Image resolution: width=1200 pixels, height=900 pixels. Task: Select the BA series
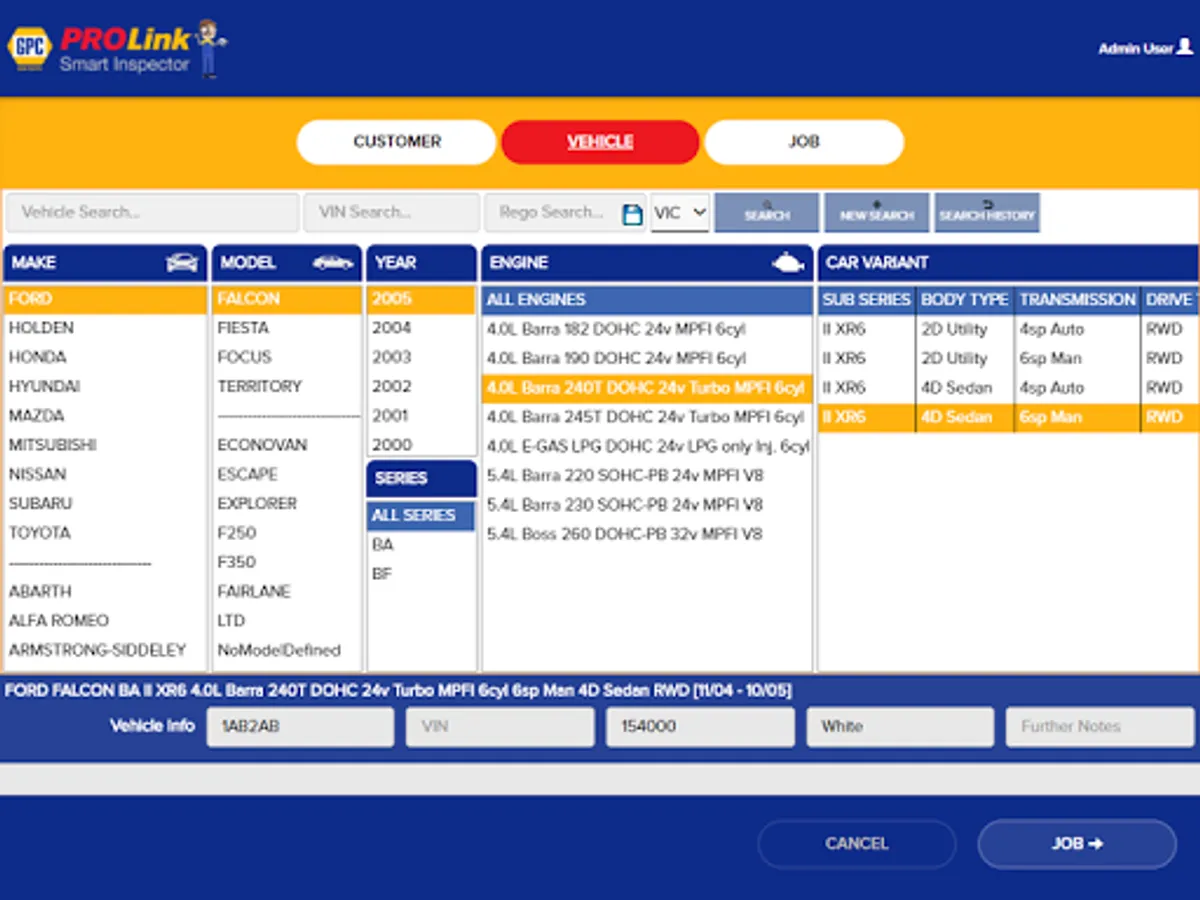click(421, 545)
